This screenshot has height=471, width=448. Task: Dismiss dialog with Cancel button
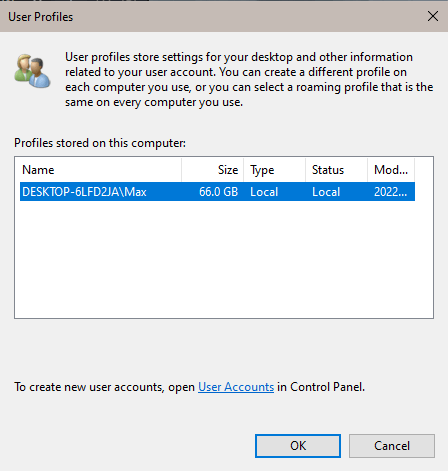pyautogui.click(x=392, y=446)
